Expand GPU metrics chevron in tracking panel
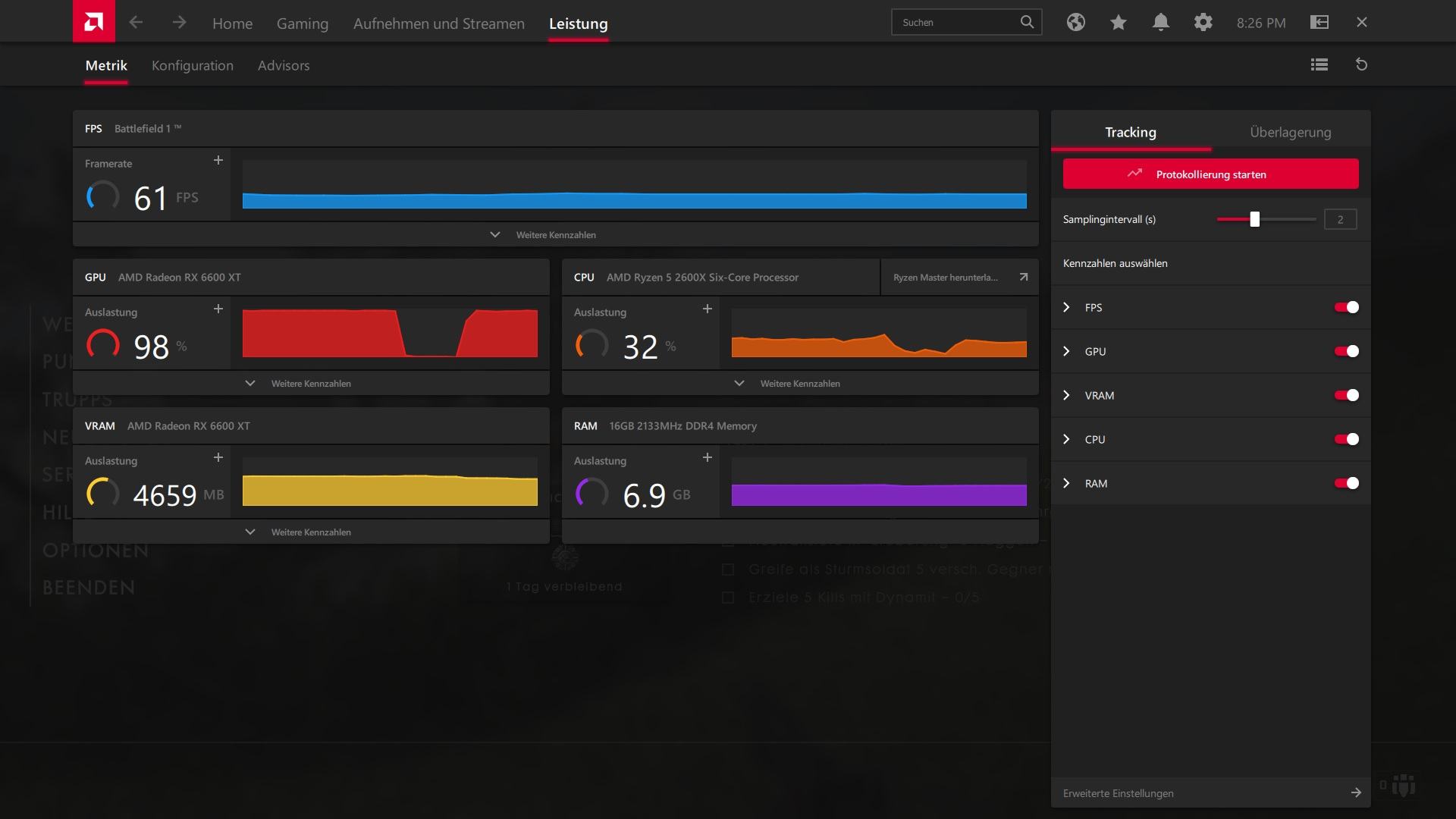 1066,351
